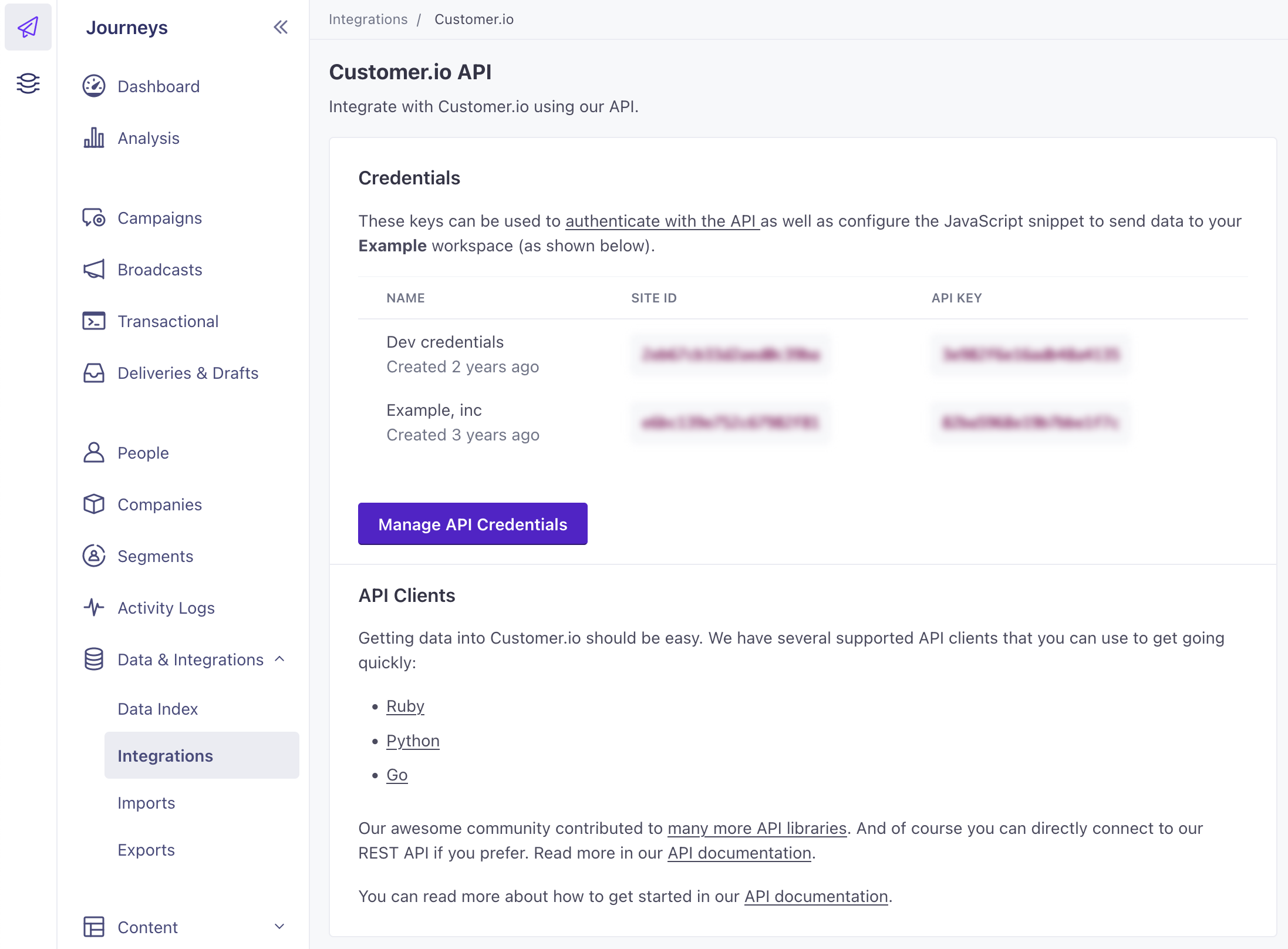This screenshot has width=1288, height=949.
Task: Expand the Content section chevron
Action: [x=280, y=927]
